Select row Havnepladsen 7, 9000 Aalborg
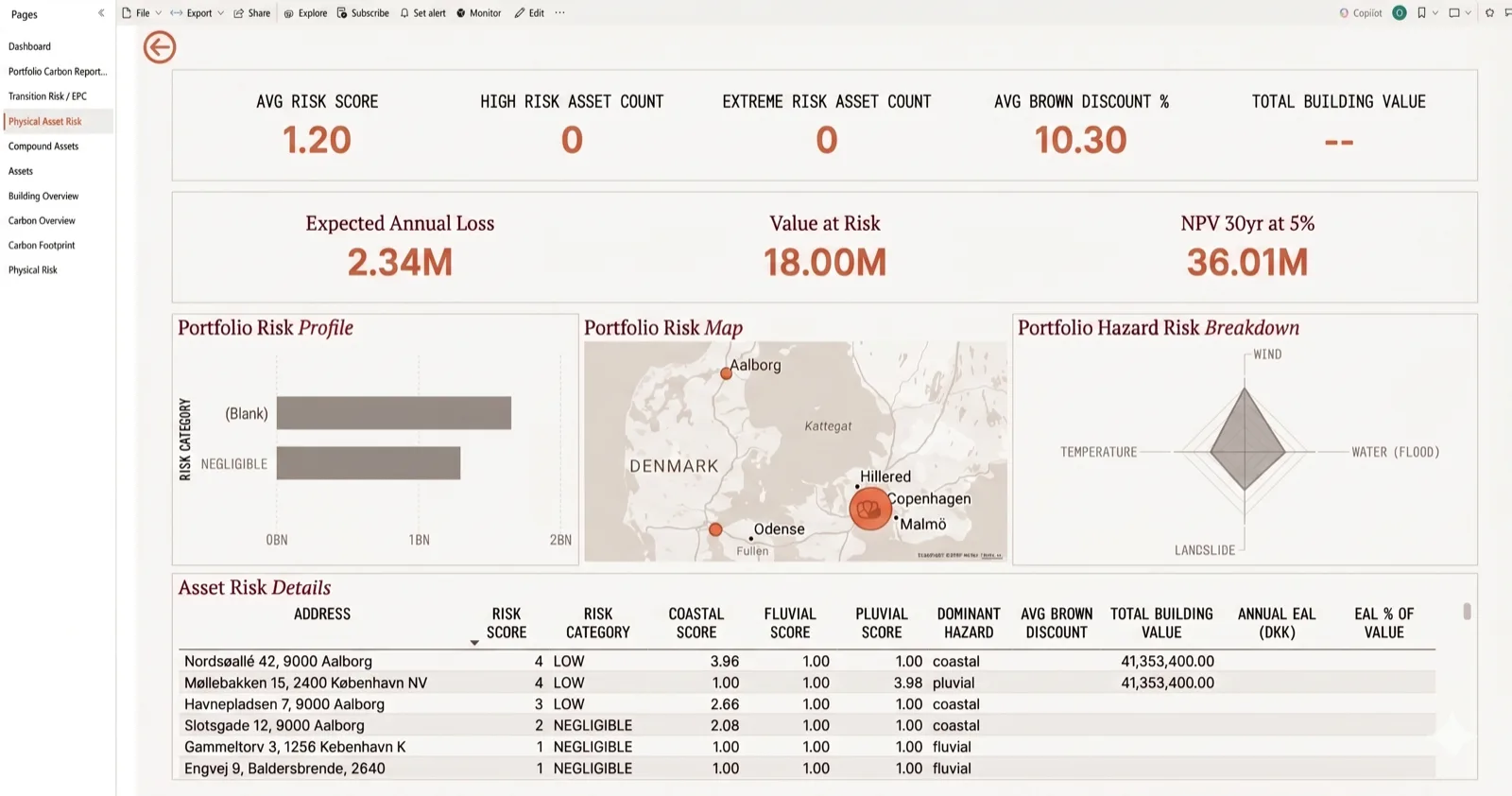The height and width of the screenshot is (796, 1512). coord(807,704)
